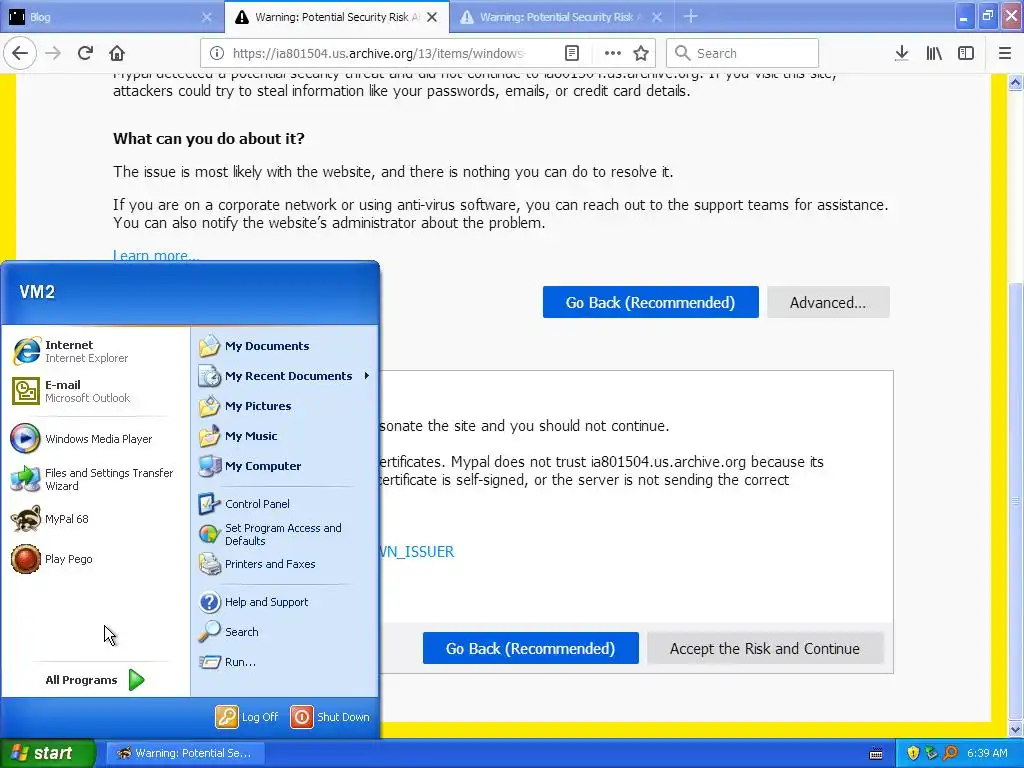Click the lower Go Back (Recommended) button
The image size is (1024, 768).
pyautogui.click(x=530, y=648)
